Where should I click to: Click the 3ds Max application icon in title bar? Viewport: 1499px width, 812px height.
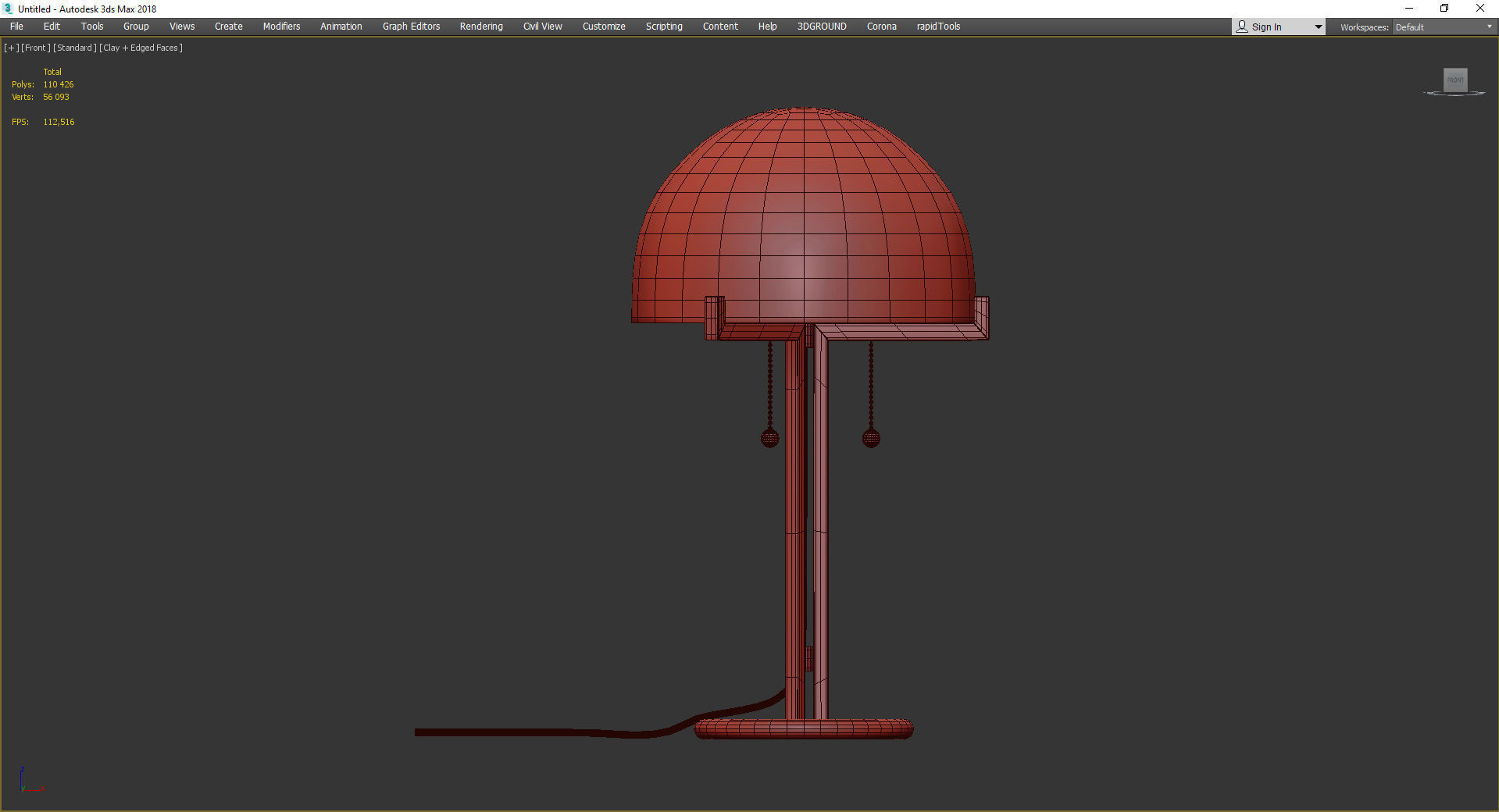click(x=6, y=9)
